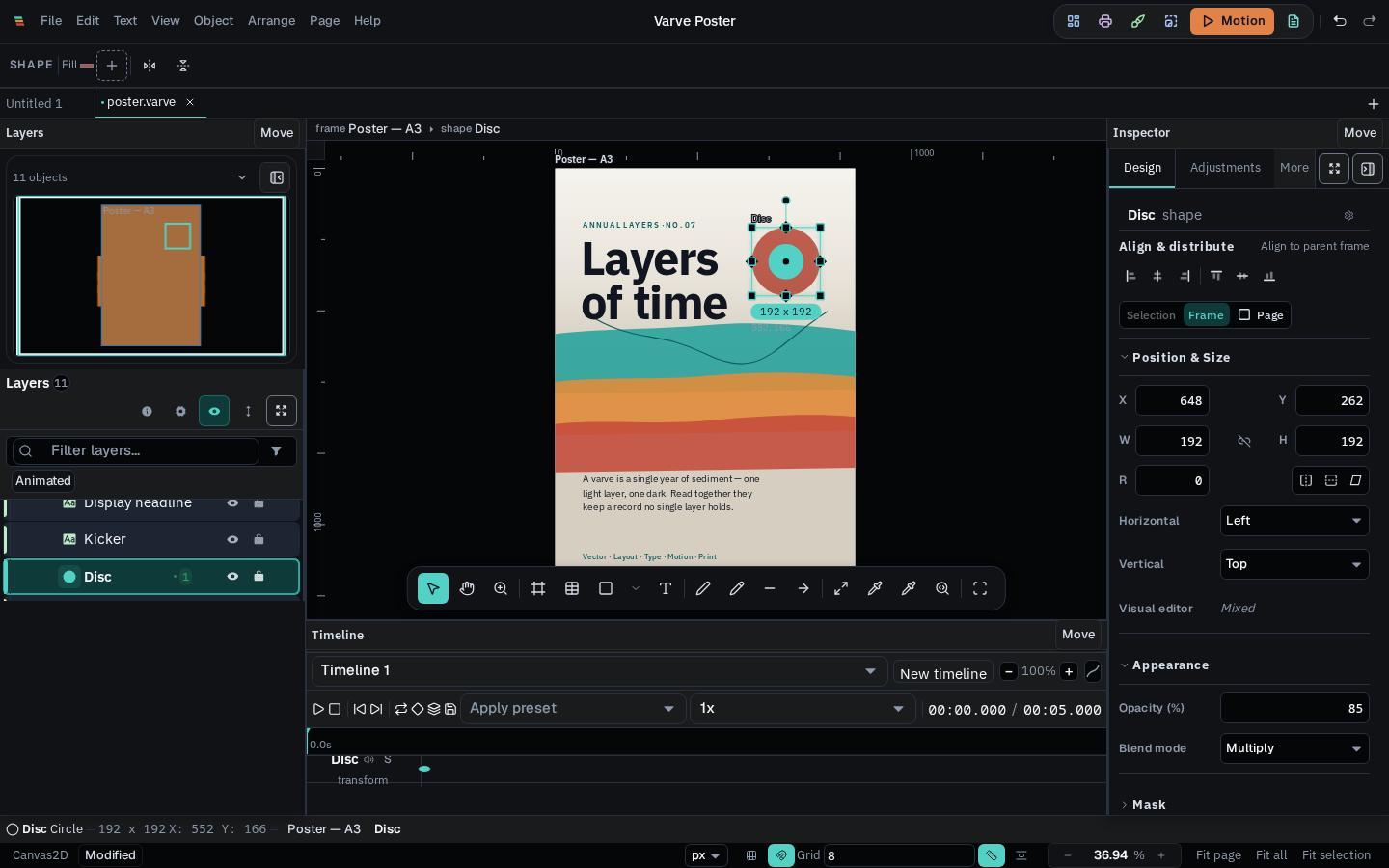This screenshot has width=1389, height=868.
Task: Toggle visibility of the Disc layer
Action: (x=232, y=577)
